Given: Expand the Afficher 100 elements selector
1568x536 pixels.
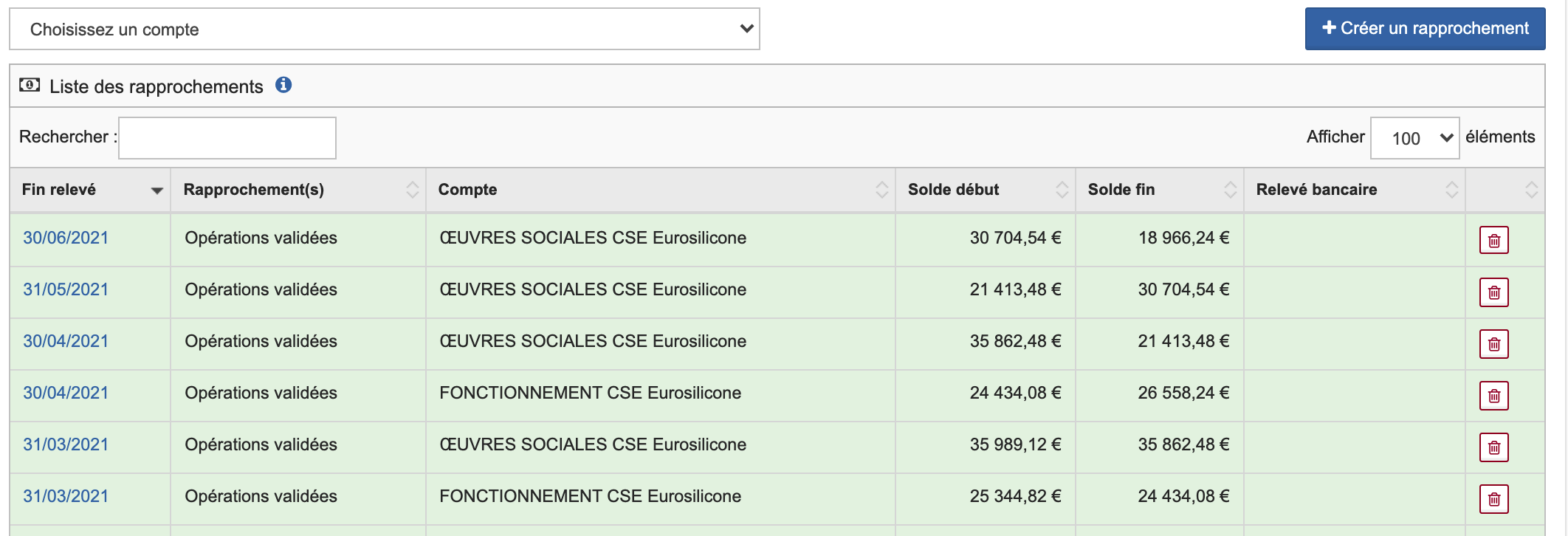Looking at the screenshot, I should 1414,138.
